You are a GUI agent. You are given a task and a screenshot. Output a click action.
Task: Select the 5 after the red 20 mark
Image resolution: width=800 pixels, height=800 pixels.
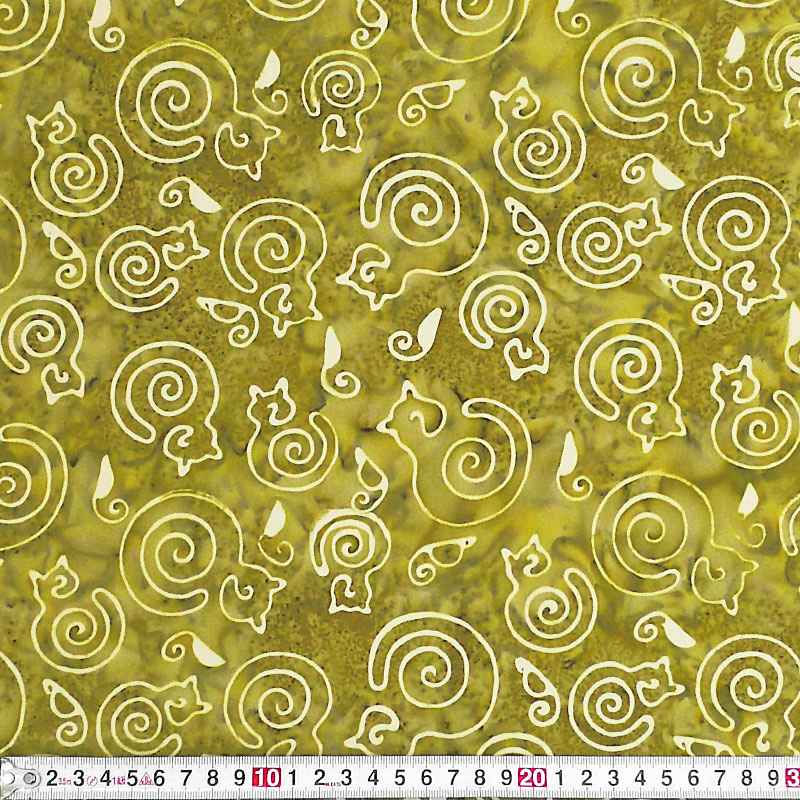pyautogui.click(x=666, y=778)
